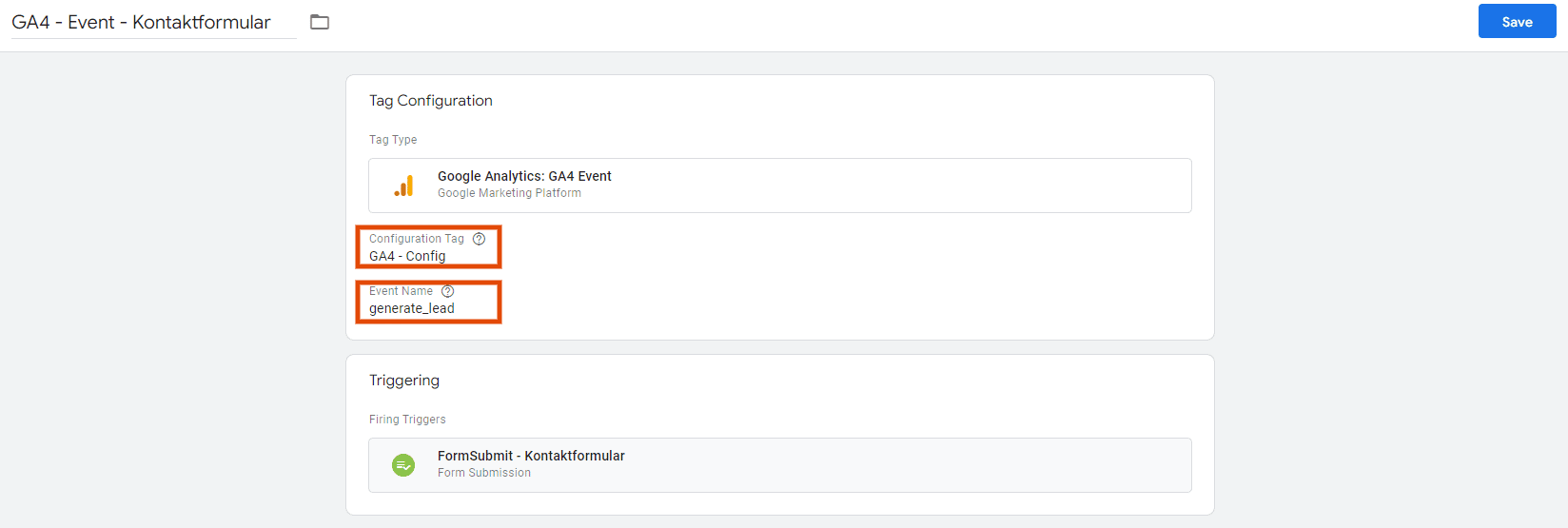
Task: Click the GA4 - Config configuration tag value
Action: point(407,256)
